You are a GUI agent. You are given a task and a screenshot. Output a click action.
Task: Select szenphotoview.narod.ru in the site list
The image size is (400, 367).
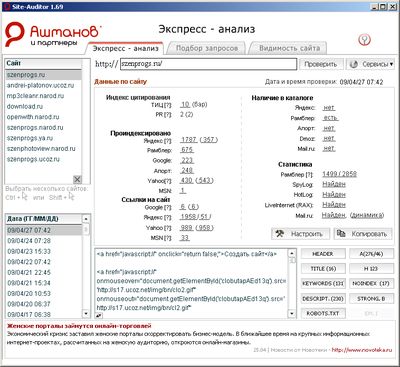click(43, 149)
